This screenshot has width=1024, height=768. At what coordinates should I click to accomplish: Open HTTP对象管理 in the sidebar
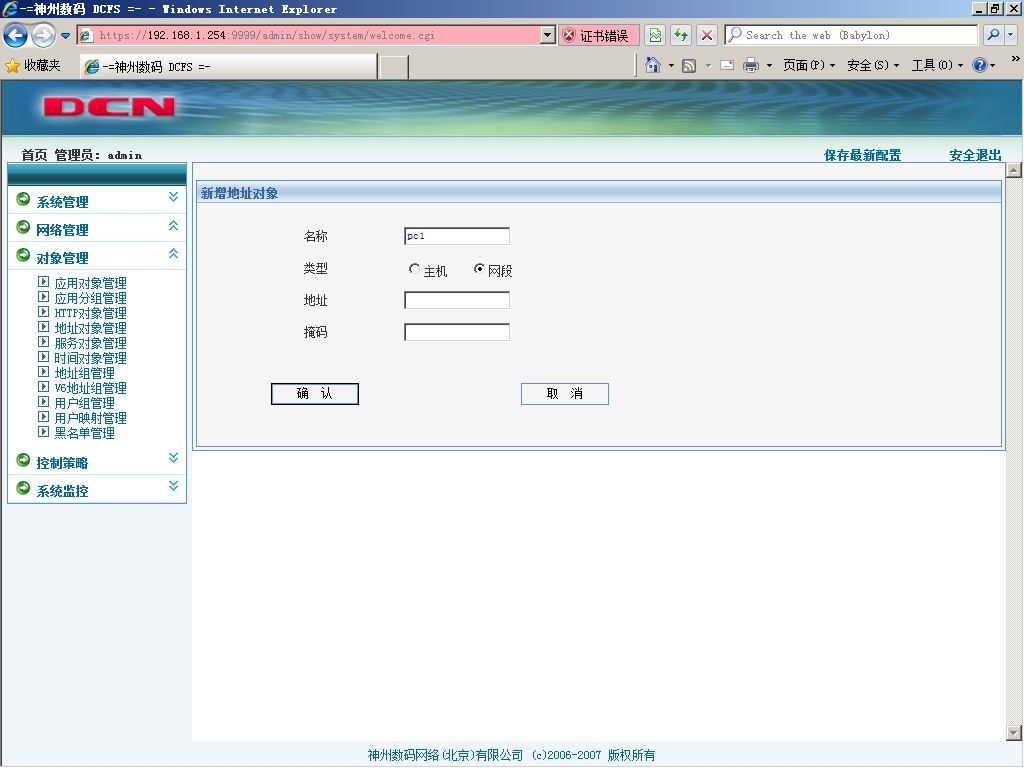[x=90, y=313]
